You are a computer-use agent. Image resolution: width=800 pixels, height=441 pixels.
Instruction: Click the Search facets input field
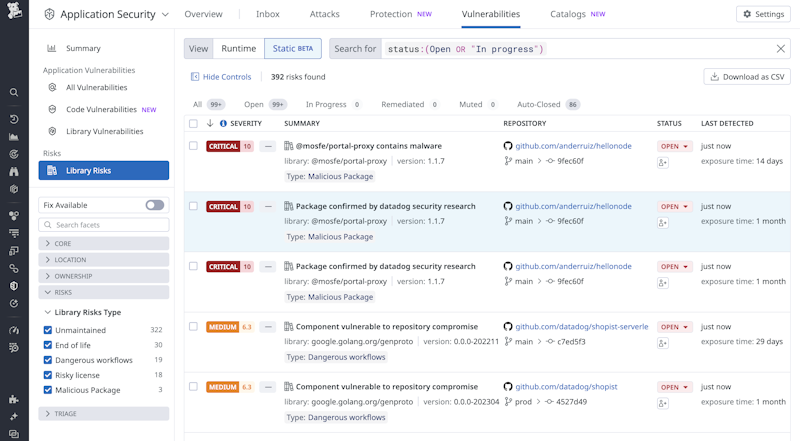[x=110, y=226]
